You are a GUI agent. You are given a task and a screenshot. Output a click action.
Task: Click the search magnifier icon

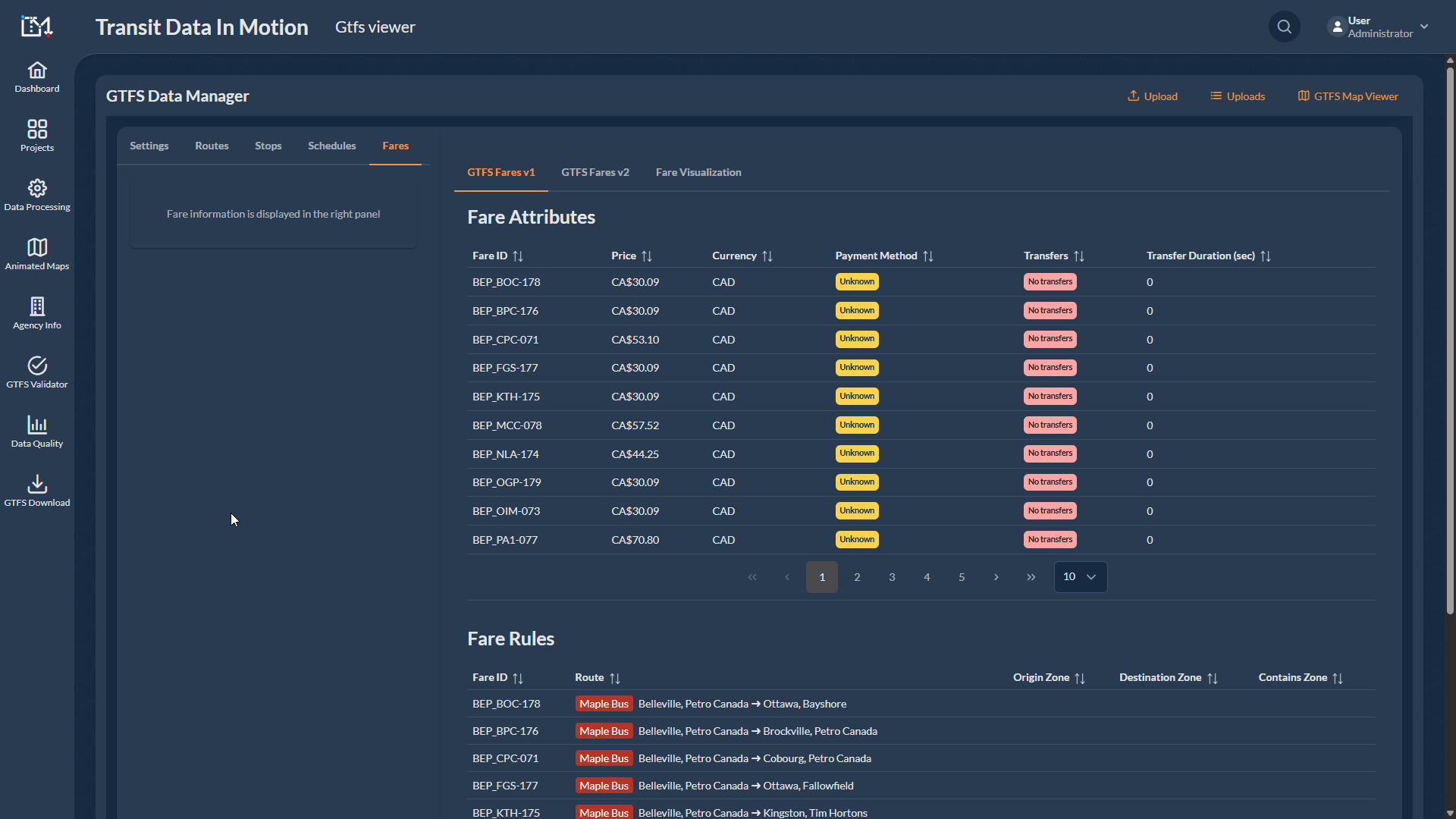[1284, 27]
